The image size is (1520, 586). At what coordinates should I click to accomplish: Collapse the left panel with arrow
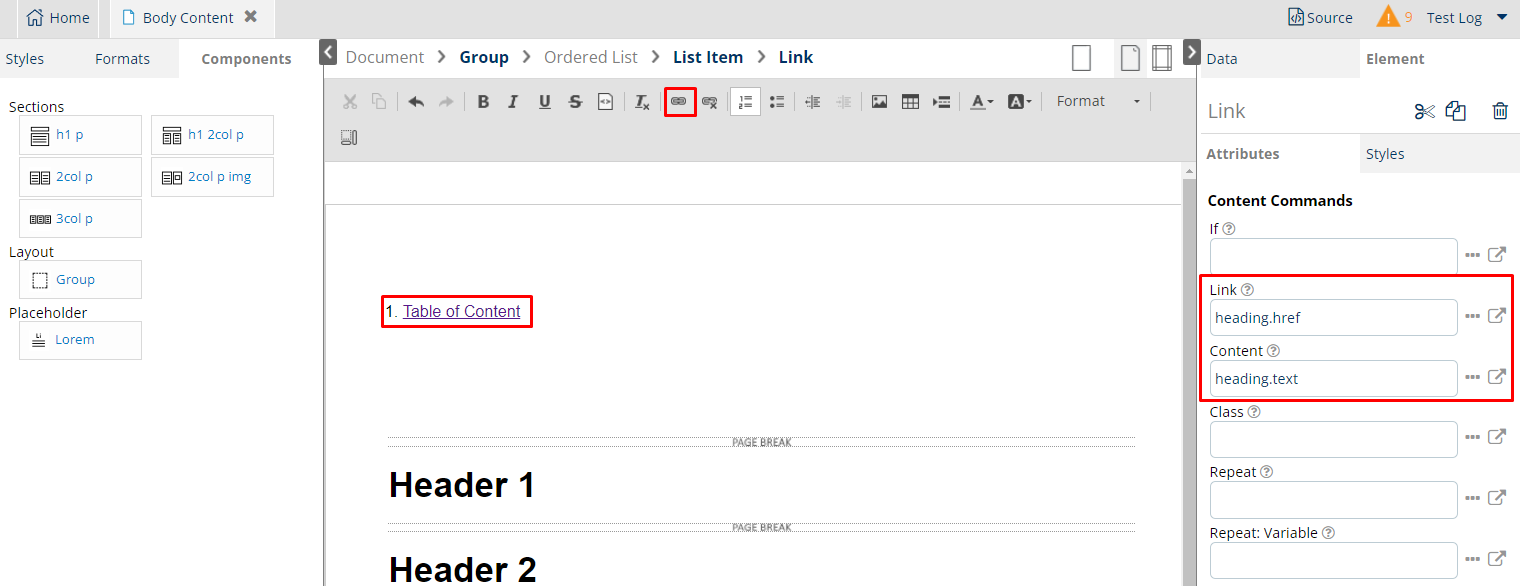328,51
